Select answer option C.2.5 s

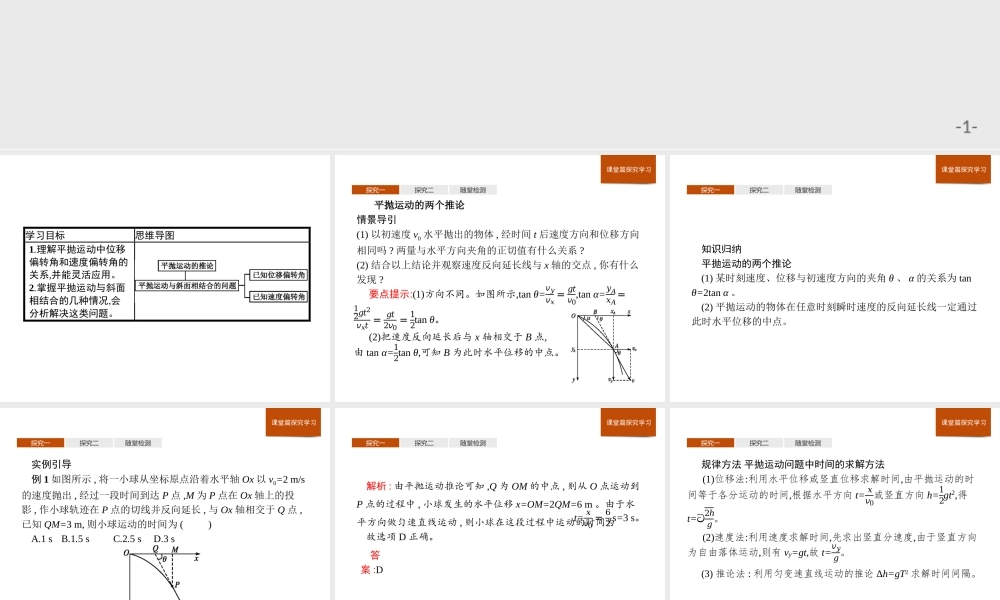tap(127, 538)
